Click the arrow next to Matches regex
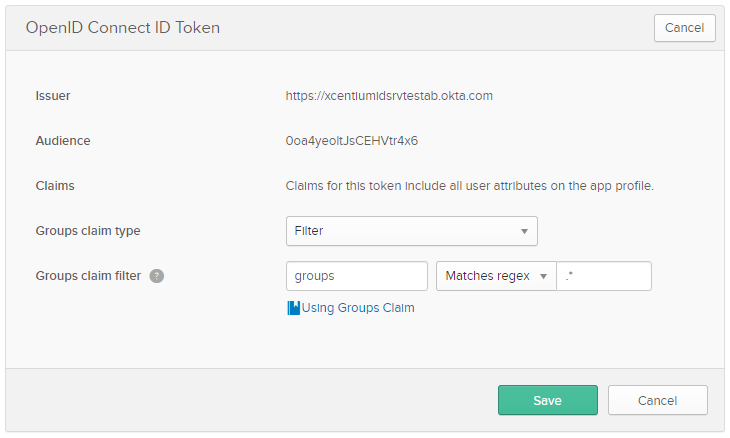This screenshot has width=730, height=438. (x=543, y=276)
